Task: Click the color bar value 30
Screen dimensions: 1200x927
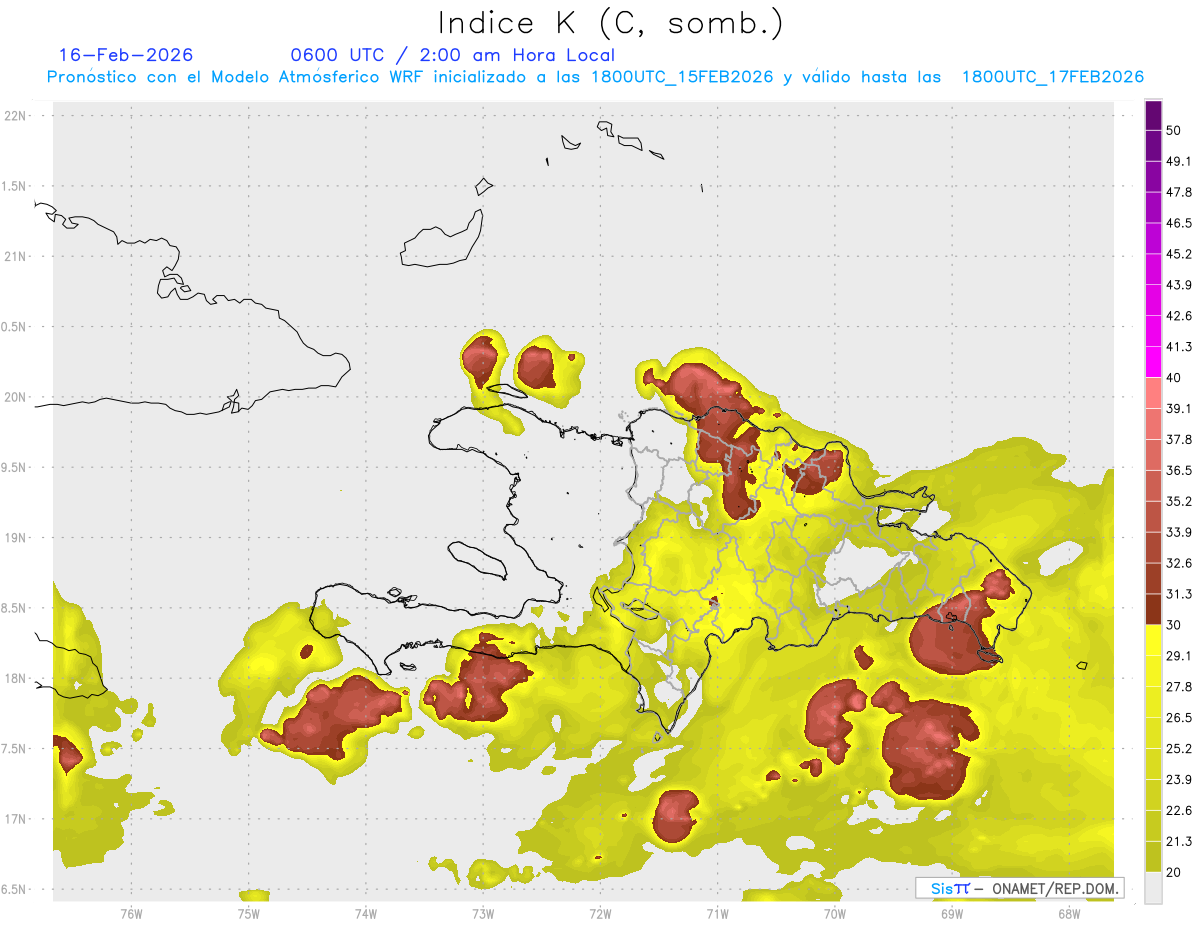Action: point(1173,625)
